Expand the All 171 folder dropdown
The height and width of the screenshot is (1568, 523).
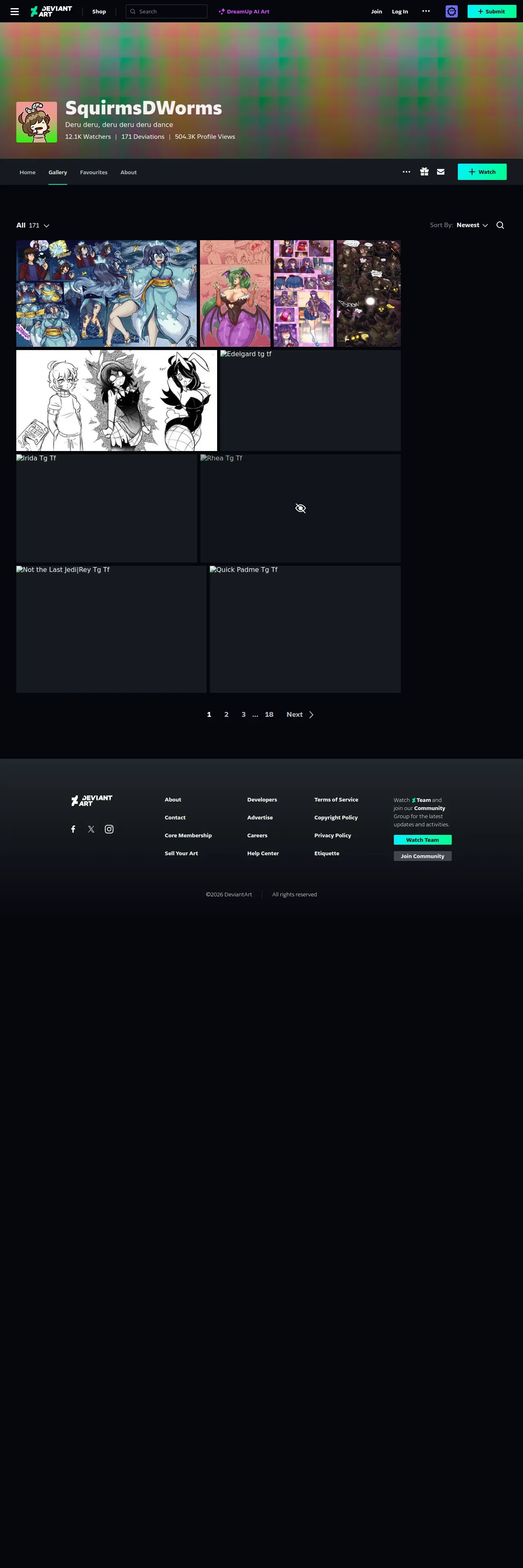click(x=33, y=225)
